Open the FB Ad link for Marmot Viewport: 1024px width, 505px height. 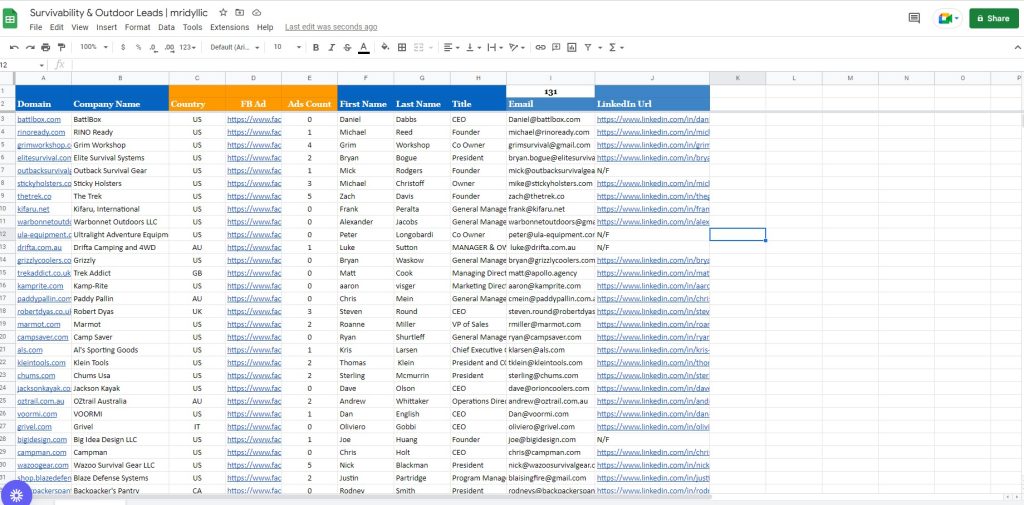coord(254,324)
